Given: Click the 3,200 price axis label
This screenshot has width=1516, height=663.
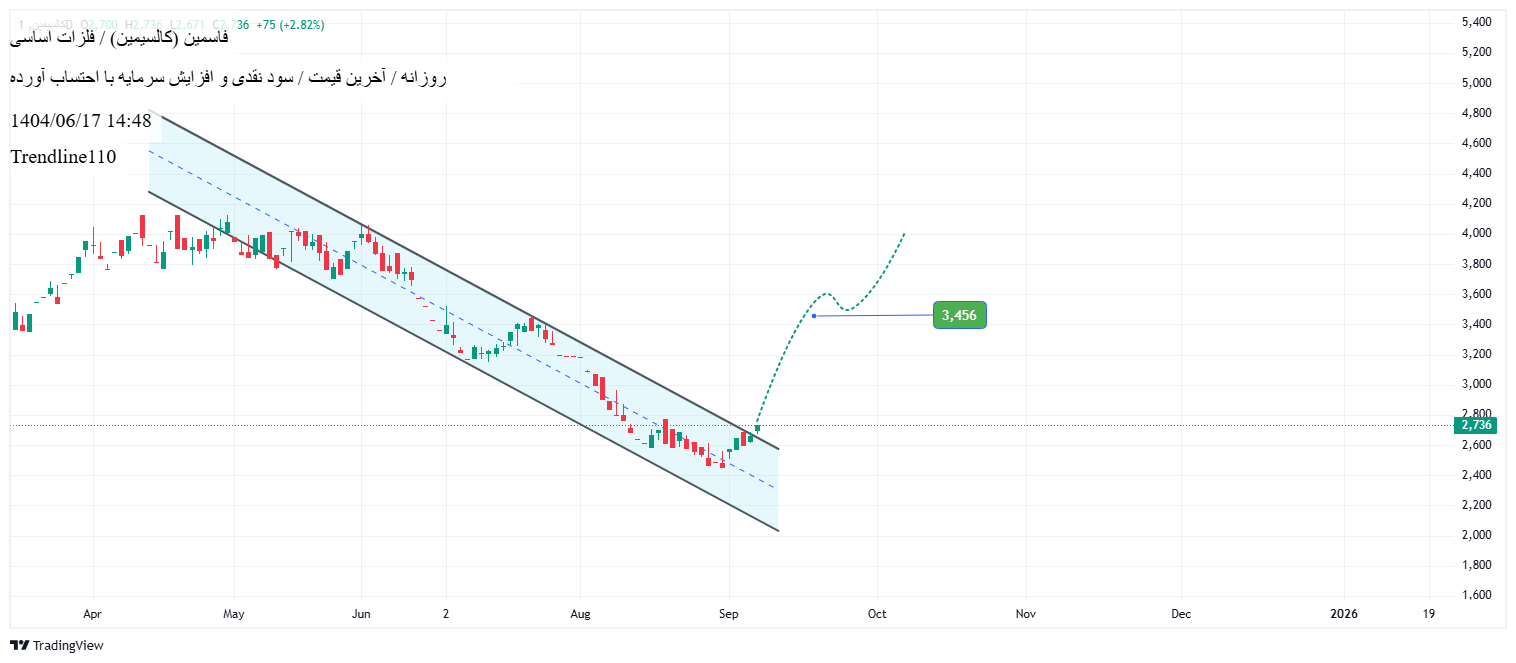Looking at the screenshot, I should coord(1476,354).
